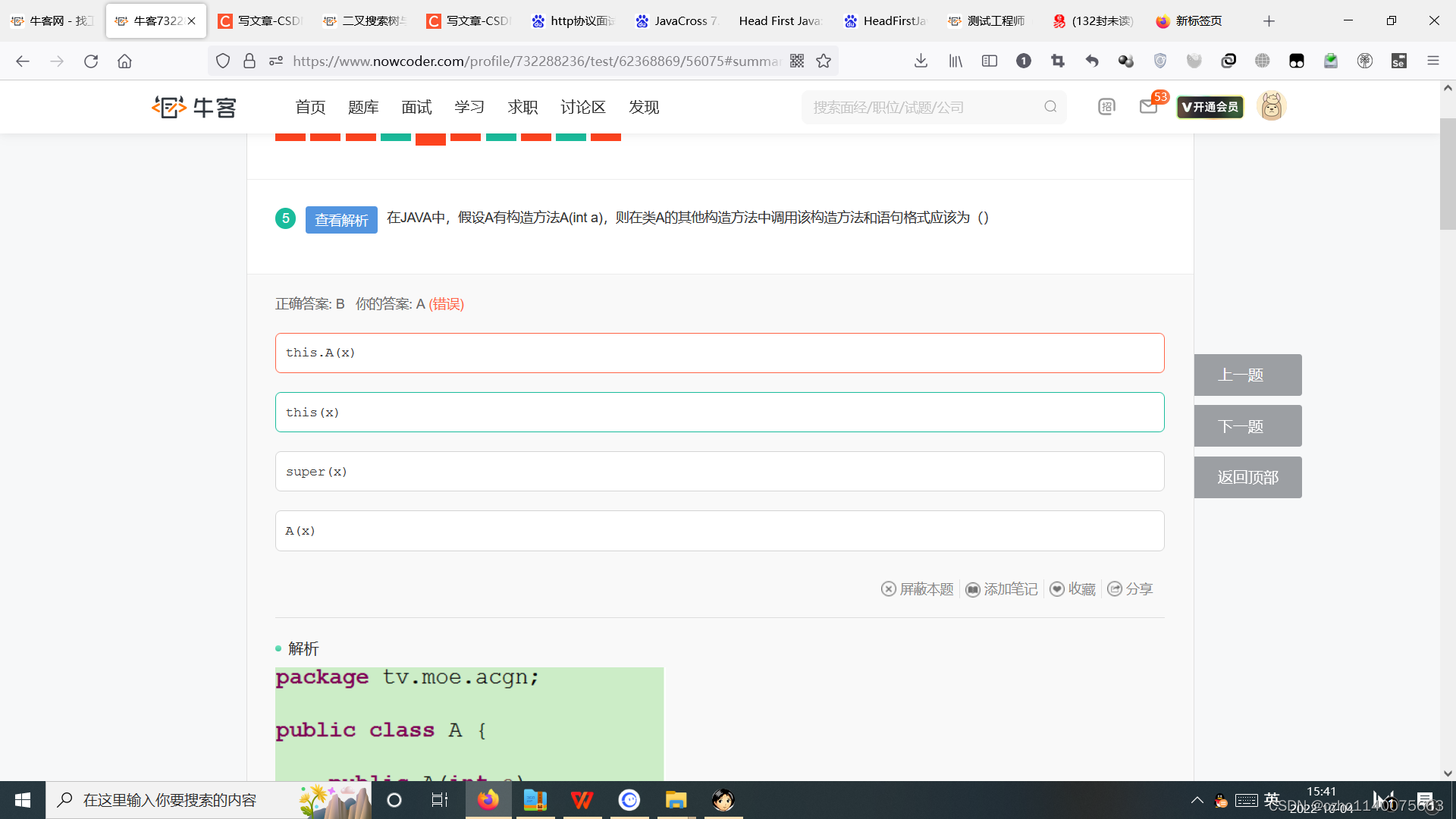
Task: Open the 面试 navigation item
Action: coord(416,107)
